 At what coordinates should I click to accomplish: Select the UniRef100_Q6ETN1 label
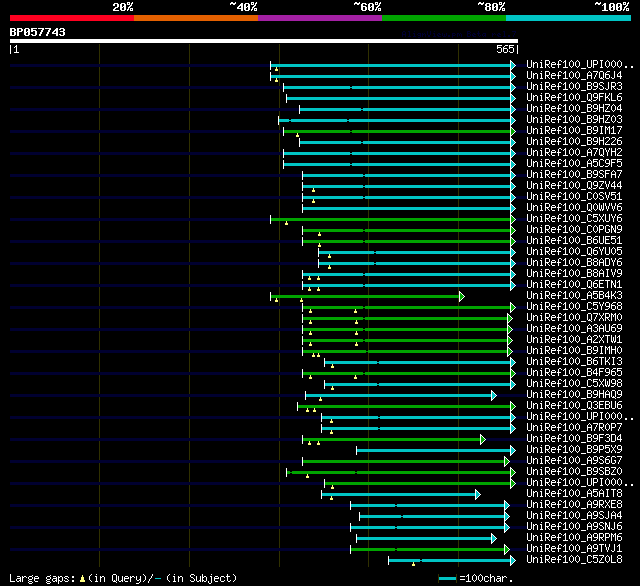pos(574,285)
